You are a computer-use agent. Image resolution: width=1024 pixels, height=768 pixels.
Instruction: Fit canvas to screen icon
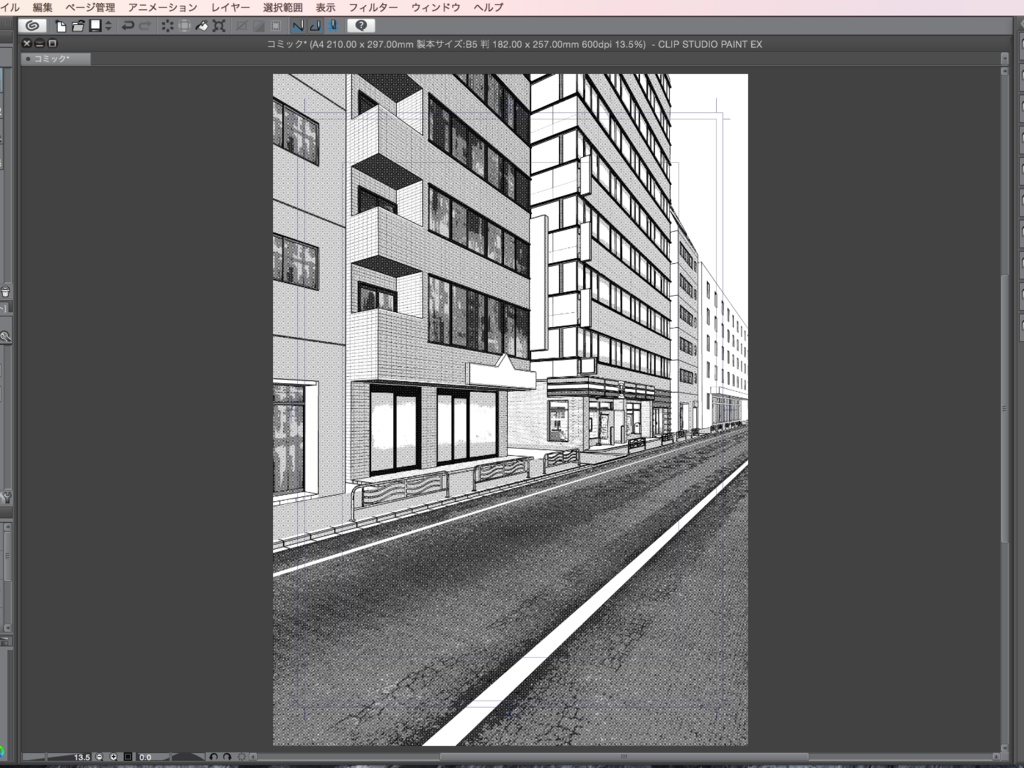pos(128,757)
